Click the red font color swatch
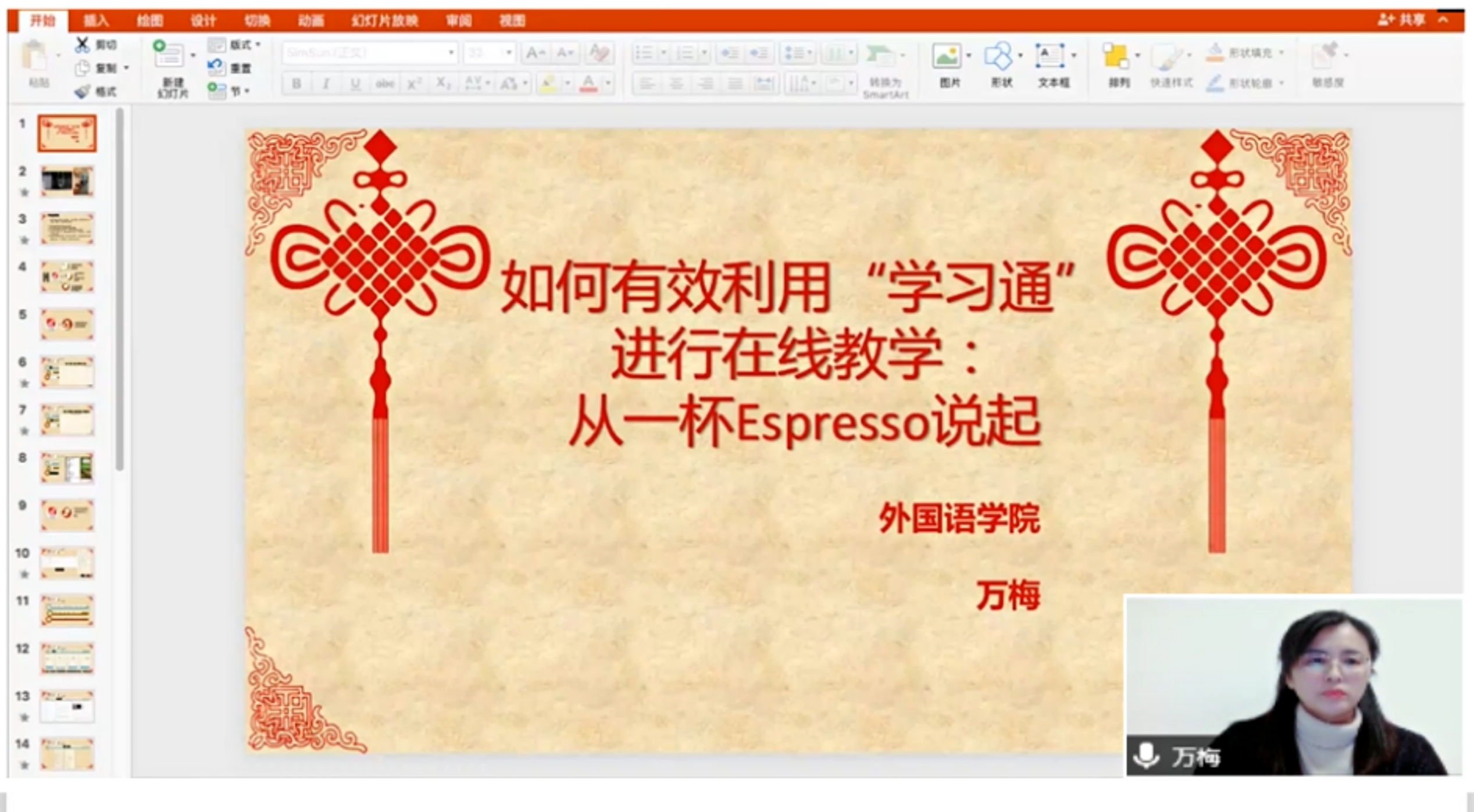Image resolution: width=1474 pixels, height=812 pixels. 588,84
